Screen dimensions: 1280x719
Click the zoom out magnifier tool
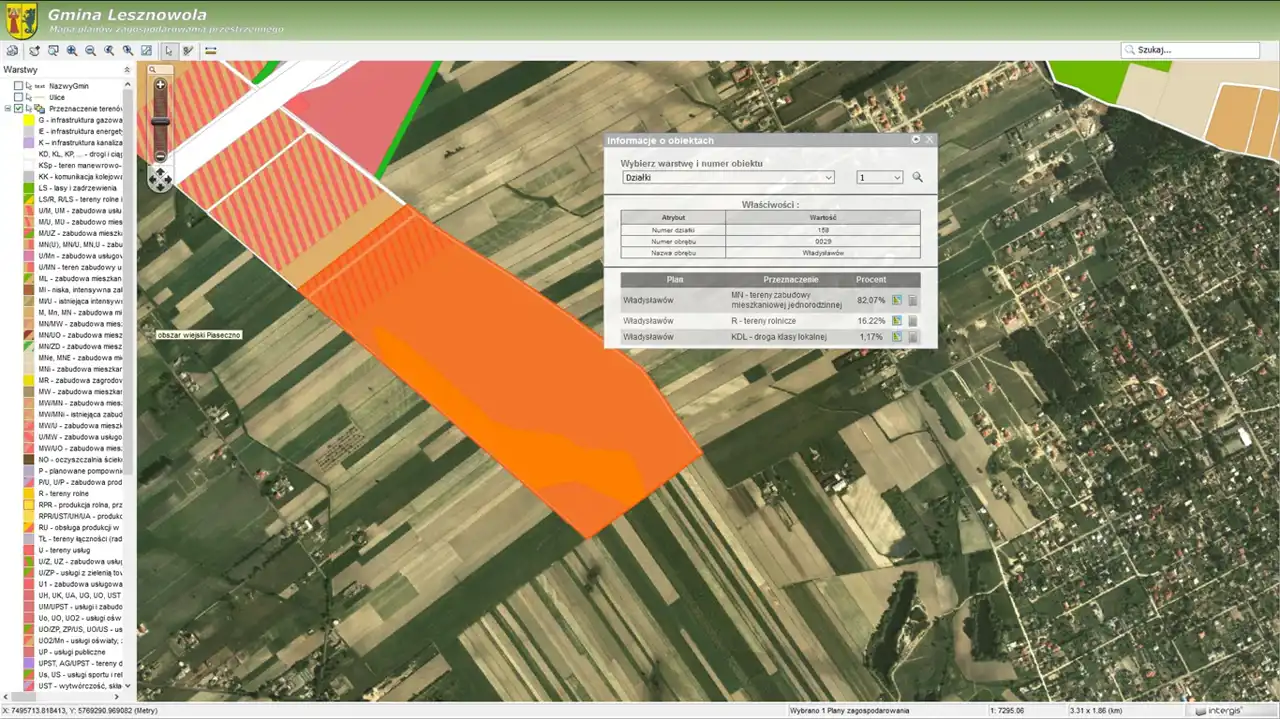click(x=90, y=50)
